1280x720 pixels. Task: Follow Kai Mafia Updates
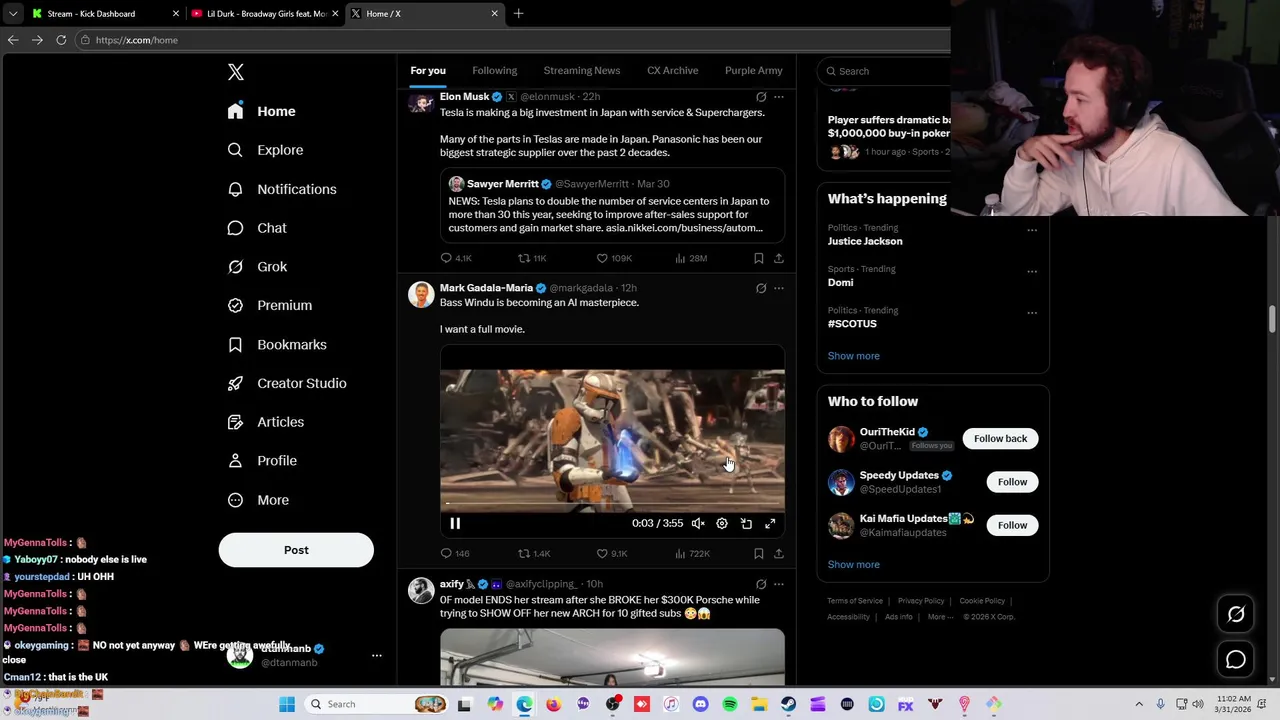pyautogui.click(x=1012, y=525)
